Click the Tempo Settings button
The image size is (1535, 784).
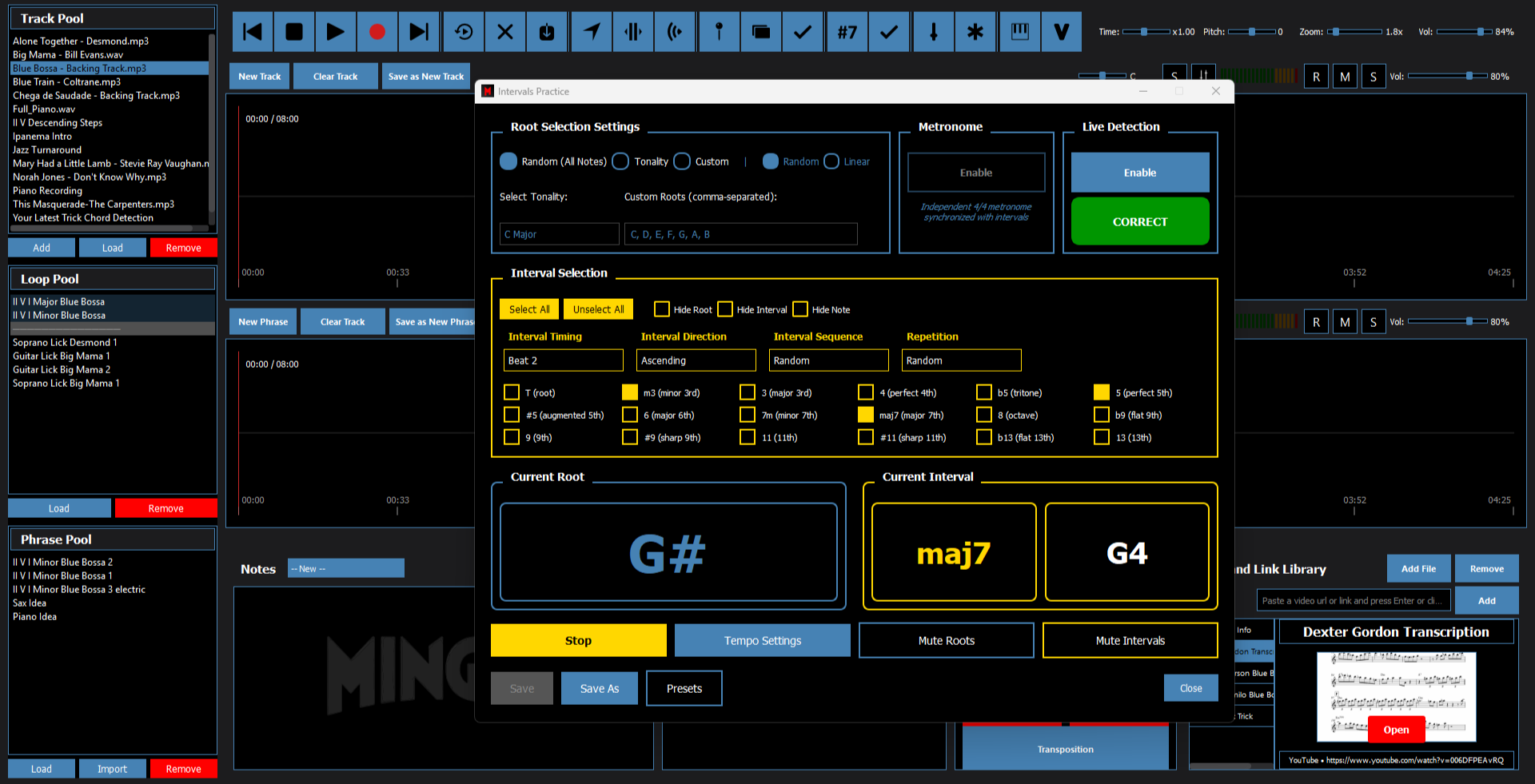(x=762, y=640)
